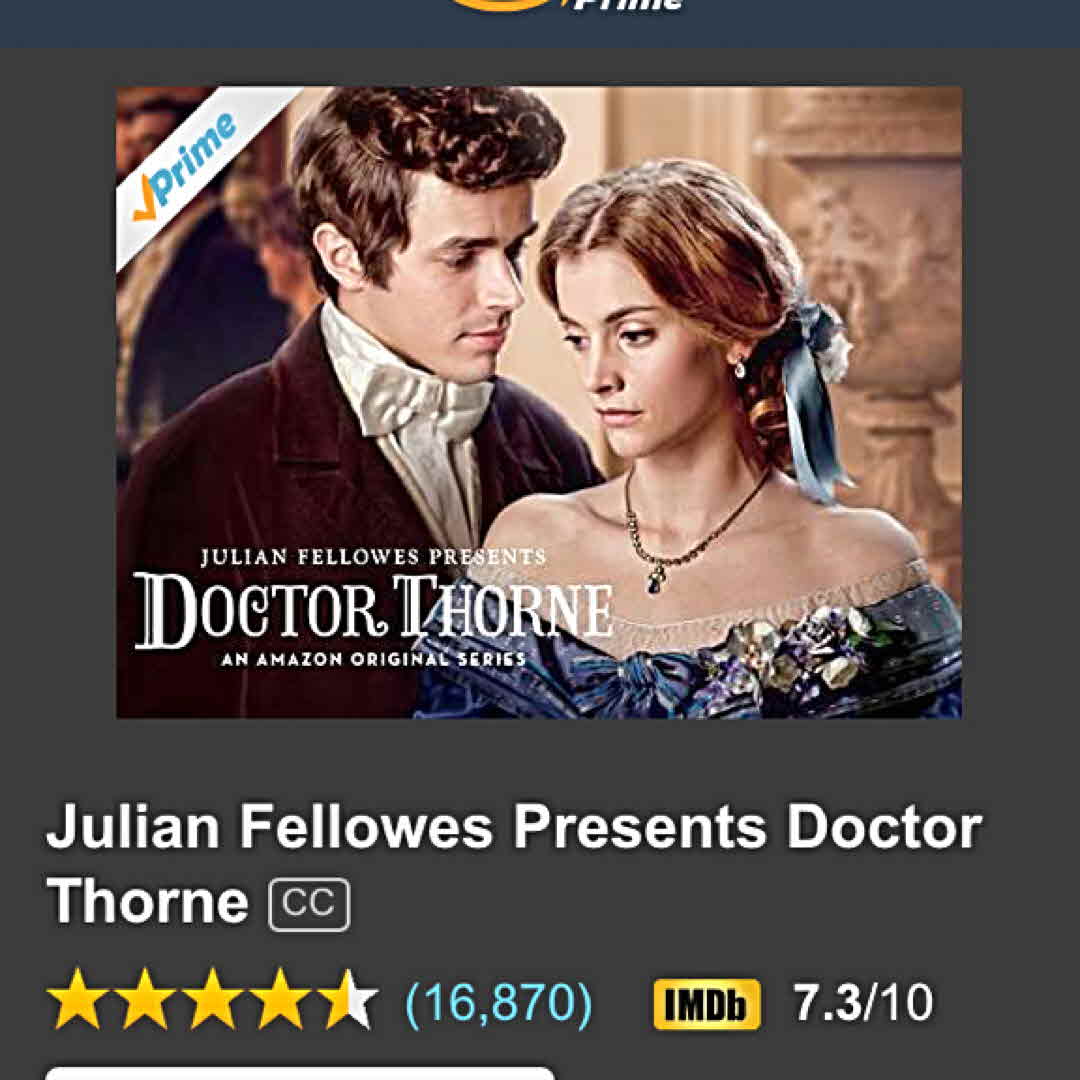Tap the white button at bottom edge
The width and height of the screenshot is (1080, 1080).
(300, 1073)
